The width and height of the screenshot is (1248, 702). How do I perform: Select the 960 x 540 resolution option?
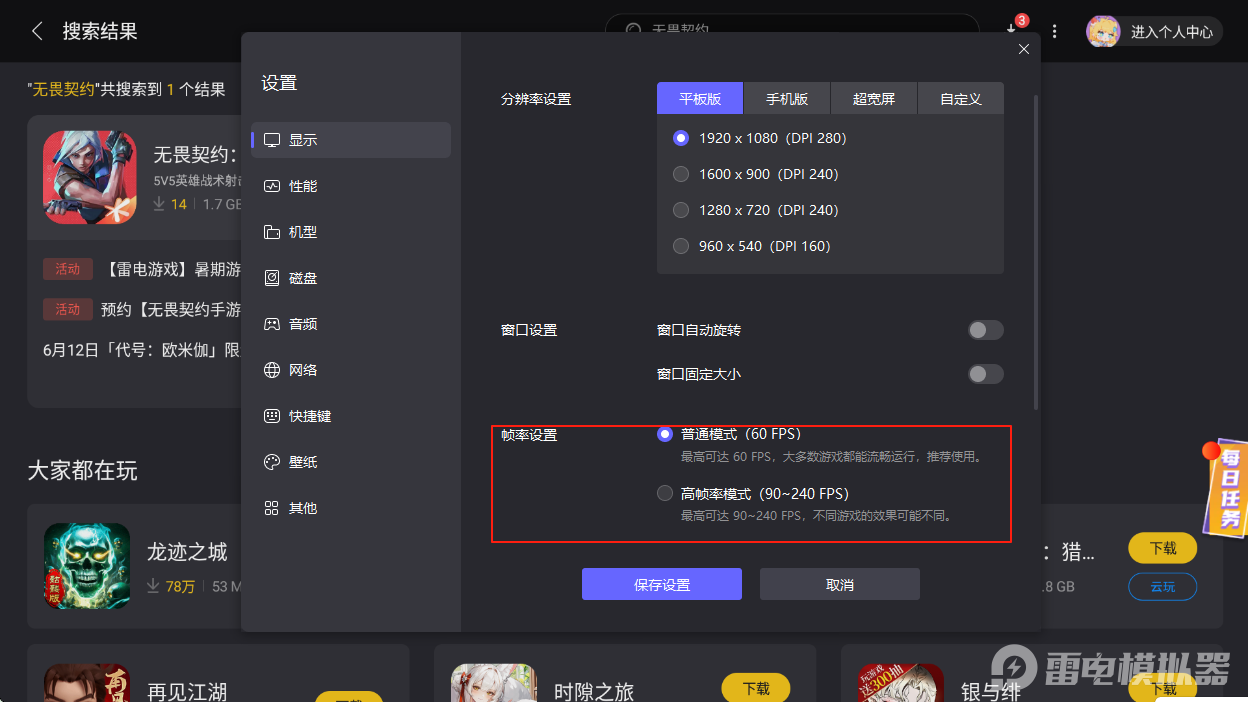[681, 246]
